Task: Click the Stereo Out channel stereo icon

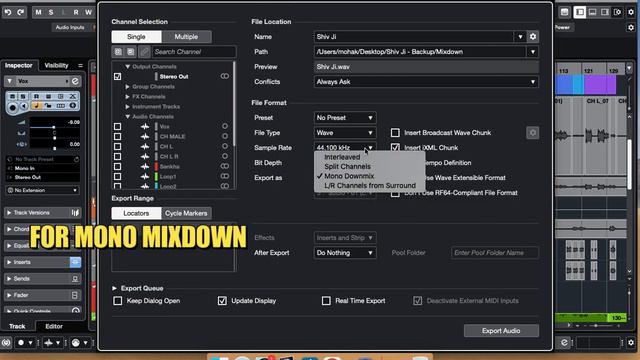Action: click(224, 76)
